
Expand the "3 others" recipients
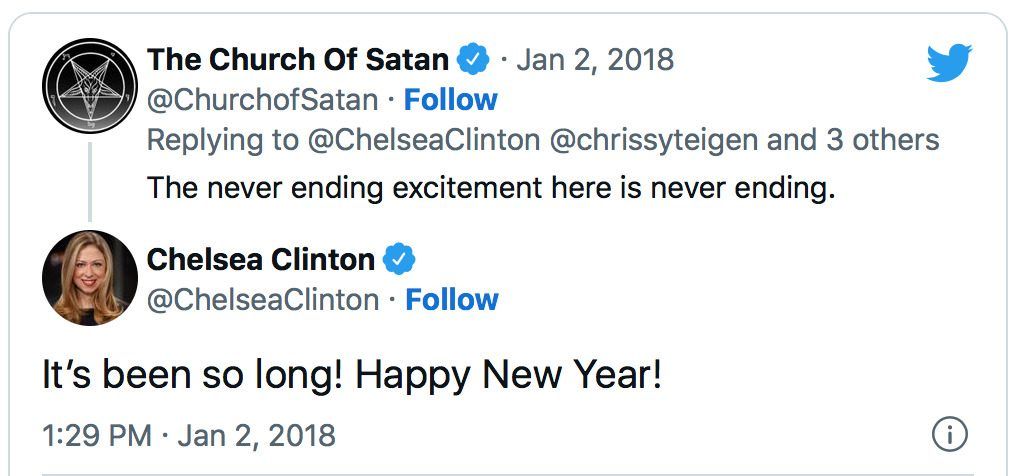[x=882, y=140]
